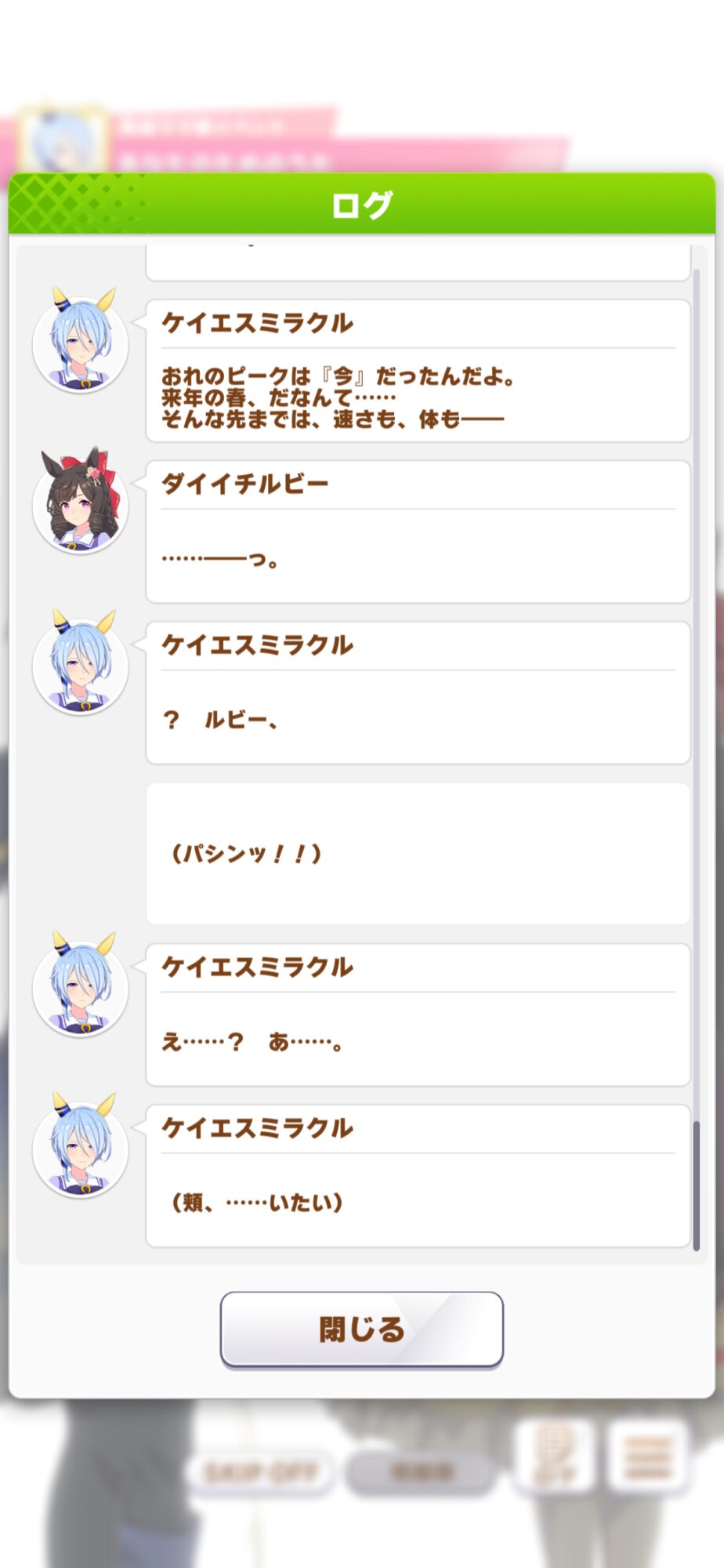Viewport: 724px width, 1568px height.
Task: Click the log scrollbar thumb
Action: 696,1185
